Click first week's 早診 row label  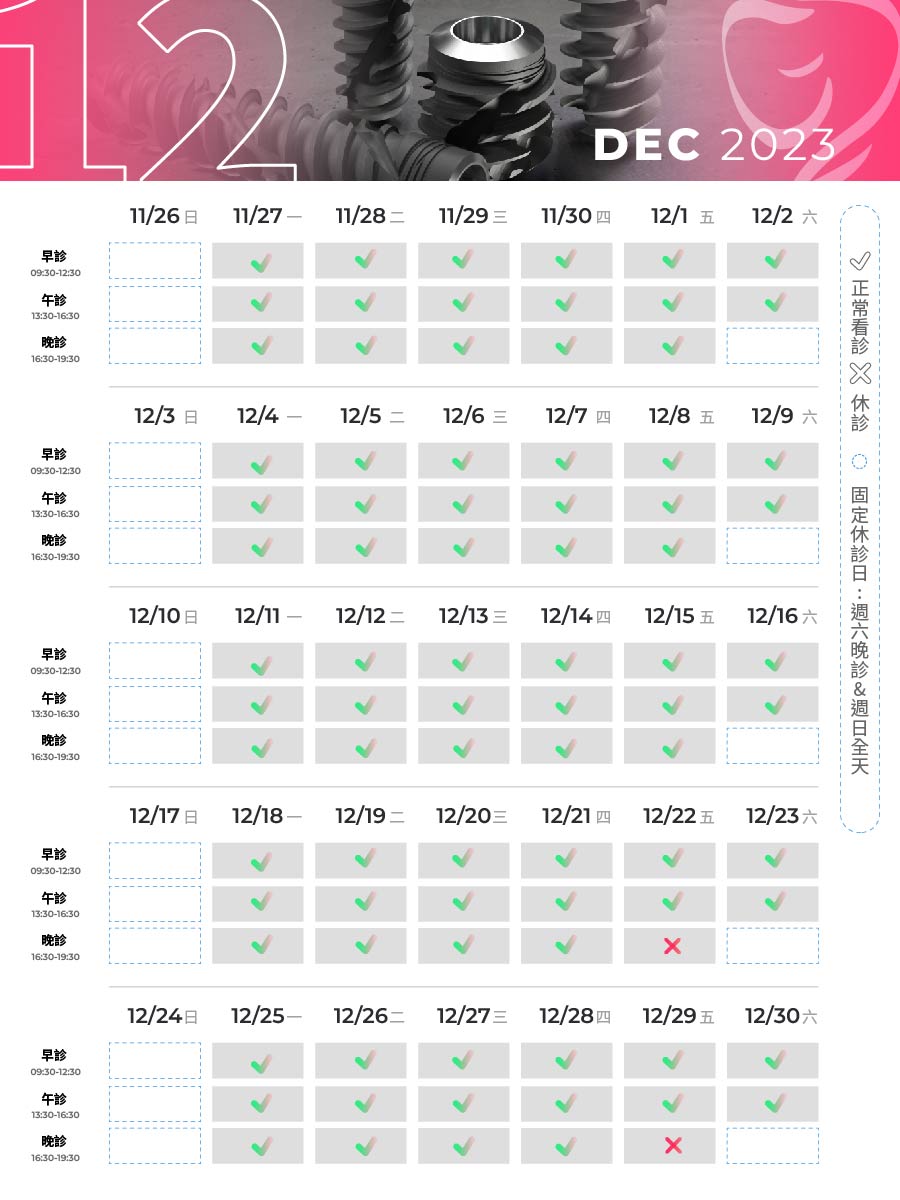click(x=54, y=257)
